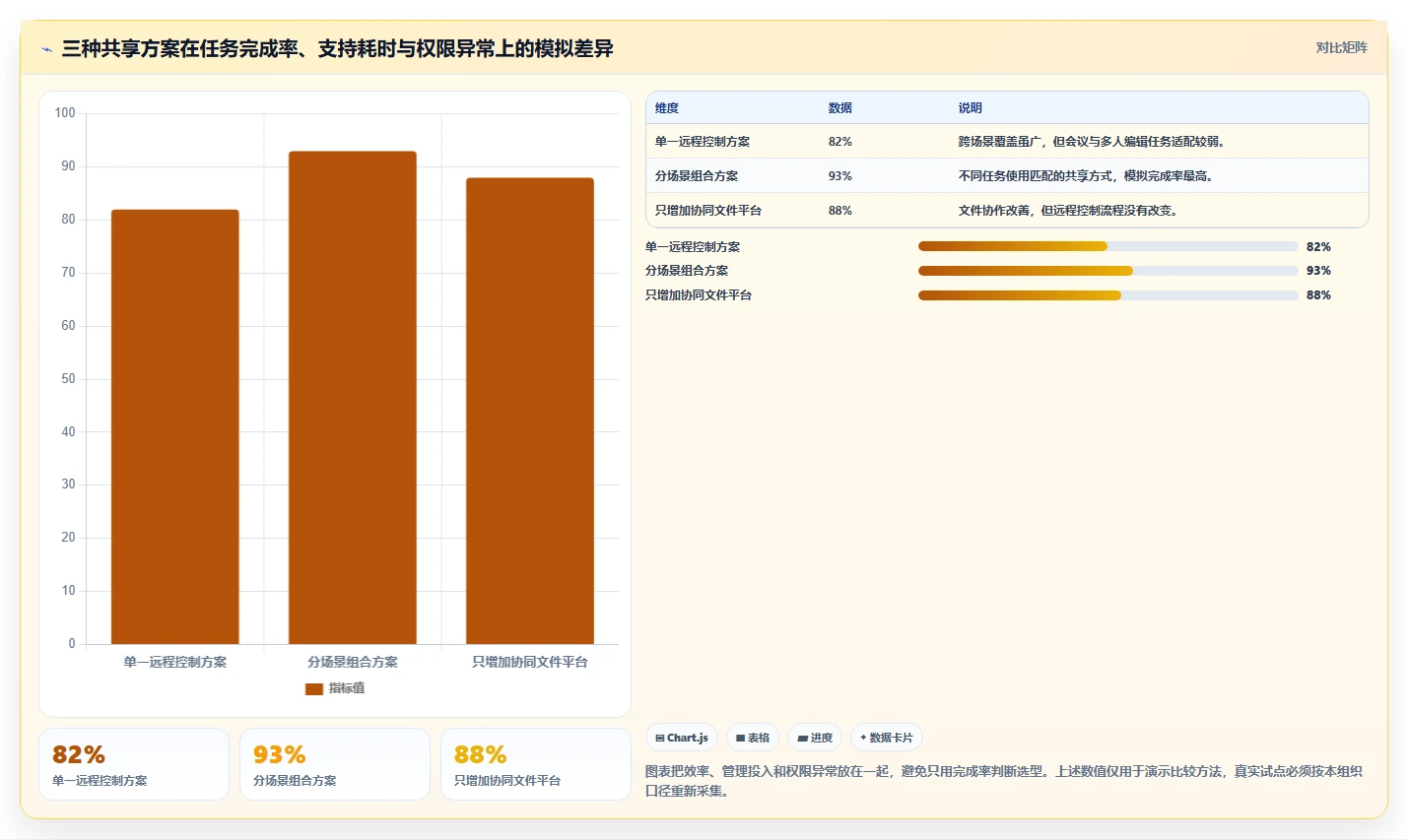Click the 82% value right of progress bar
The width and height of the screenshot is (1408, 840).
click(1318, 247)
